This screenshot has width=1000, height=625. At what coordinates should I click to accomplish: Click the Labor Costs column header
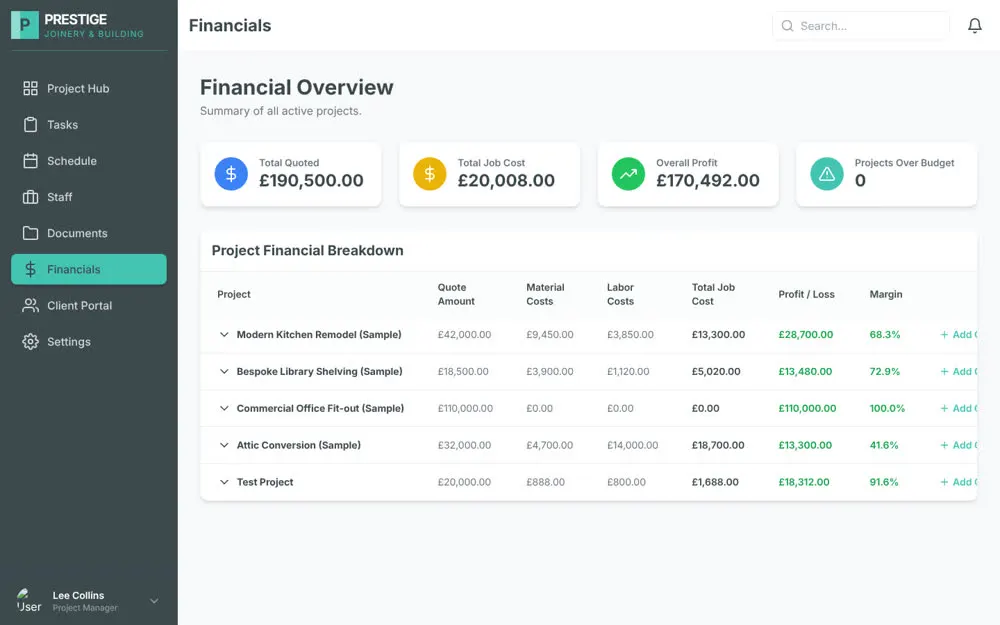(x=621, y=294)
